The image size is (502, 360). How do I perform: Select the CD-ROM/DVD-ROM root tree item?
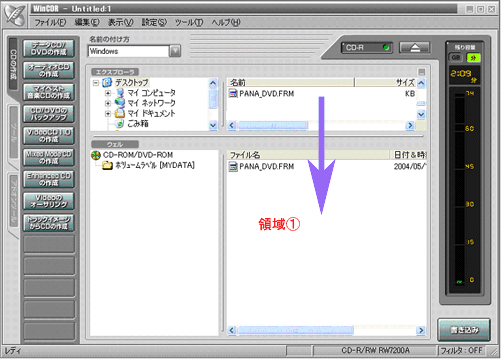[138, 155]
